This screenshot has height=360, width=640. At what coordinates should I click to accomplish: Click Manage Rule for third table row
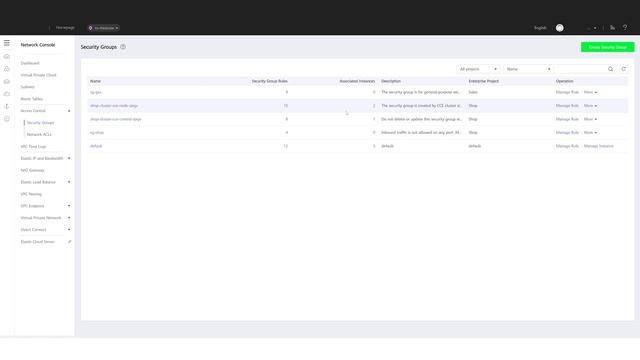tap(567, 119)
